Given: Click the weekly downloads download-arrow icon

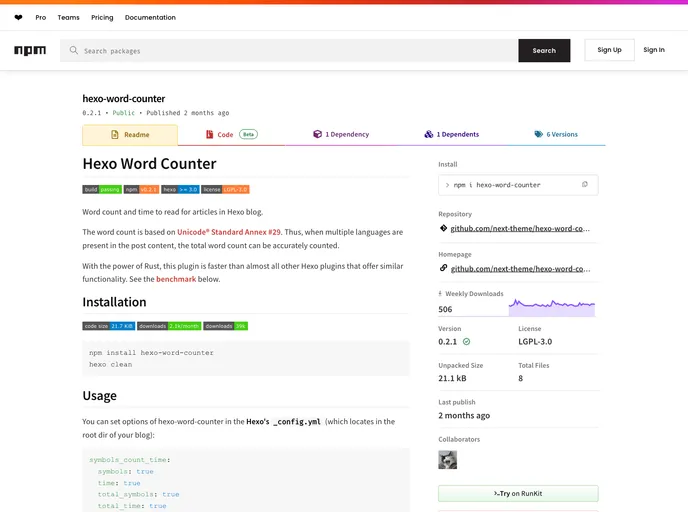Looking at the screenshot, I should tap(440, 294).
